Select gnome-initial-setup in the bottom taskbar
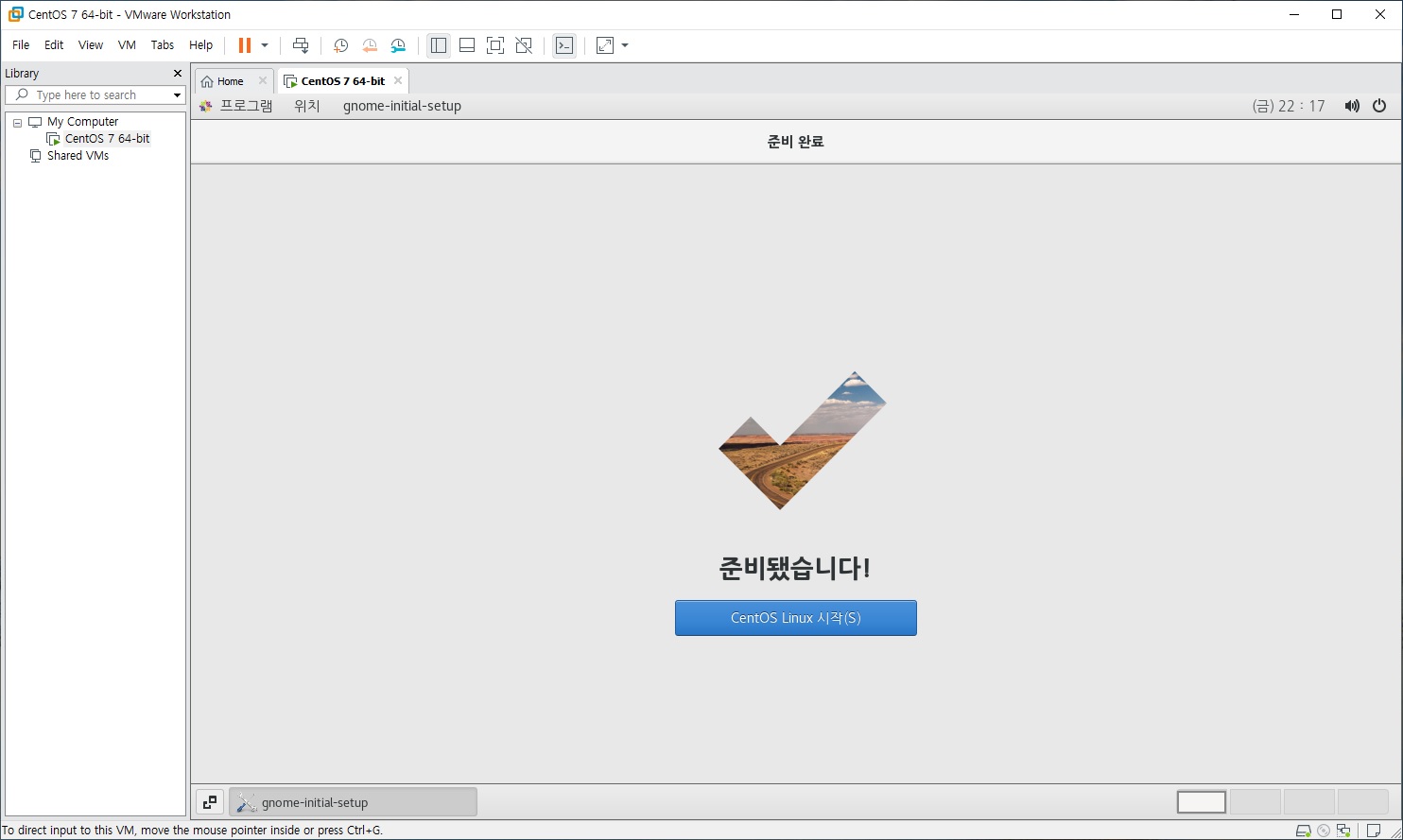Image resolution: width=1403 pixels, height=840 pixels. coord(353,802)
